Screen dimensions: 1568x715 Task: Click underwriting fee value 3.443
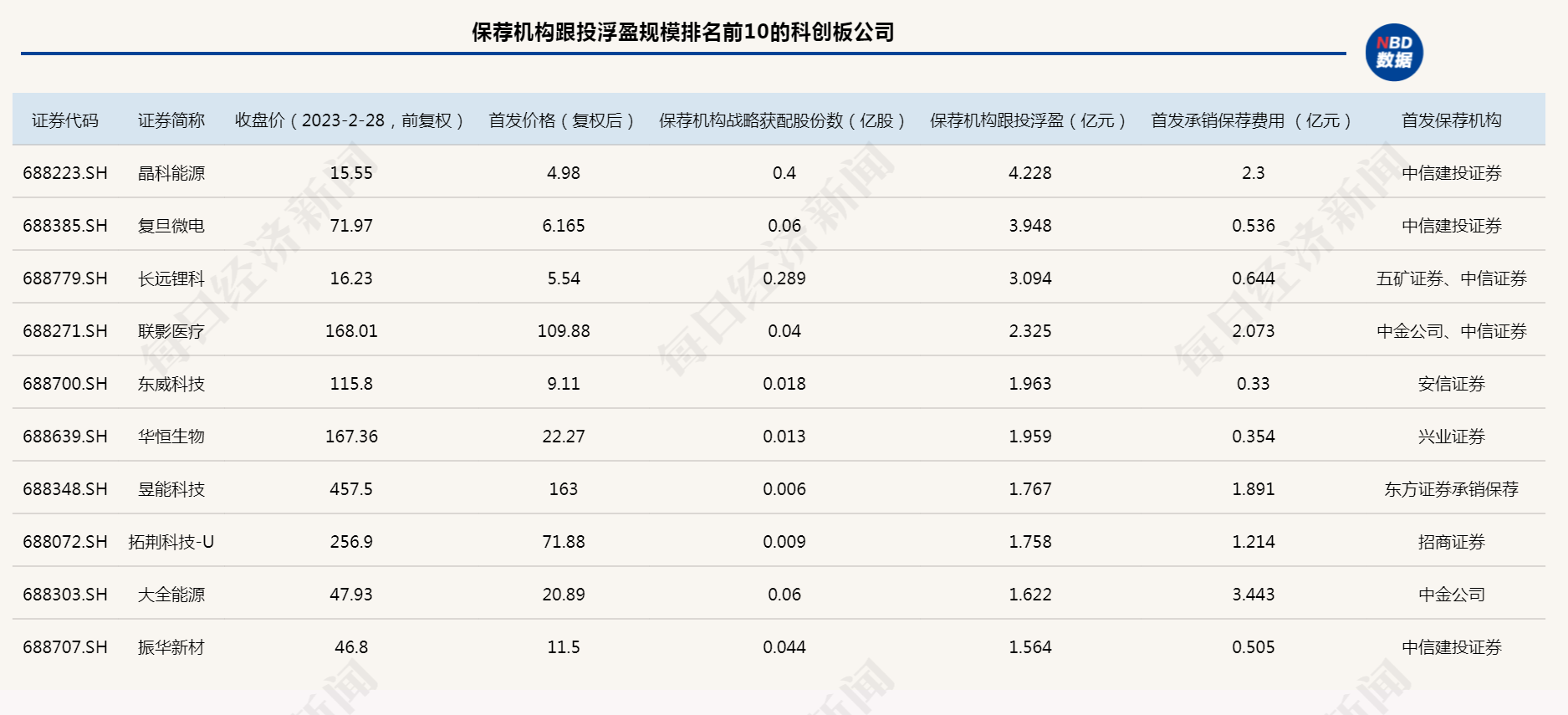click(x=1254, y=595)
